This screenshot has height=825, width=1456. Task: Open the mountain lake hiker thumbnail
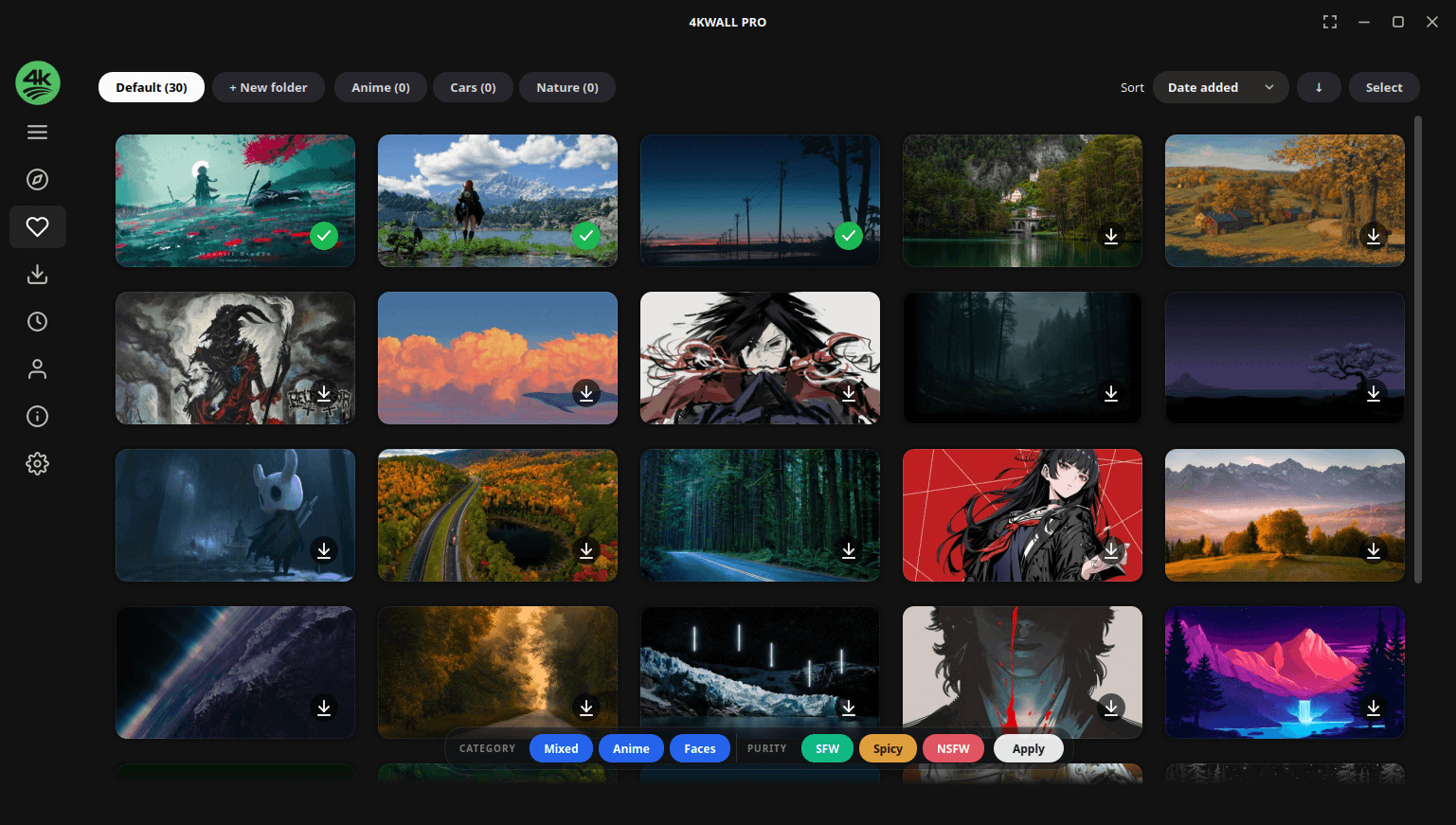[497, 201]
